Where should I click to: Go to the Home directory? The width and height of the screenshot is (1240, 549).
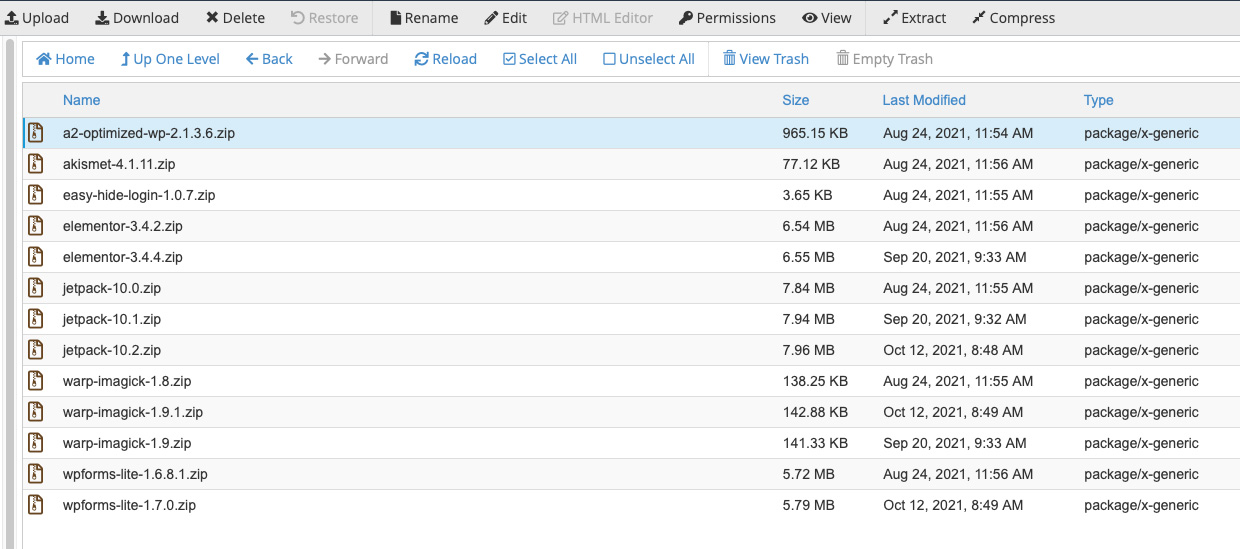[65, 59]
